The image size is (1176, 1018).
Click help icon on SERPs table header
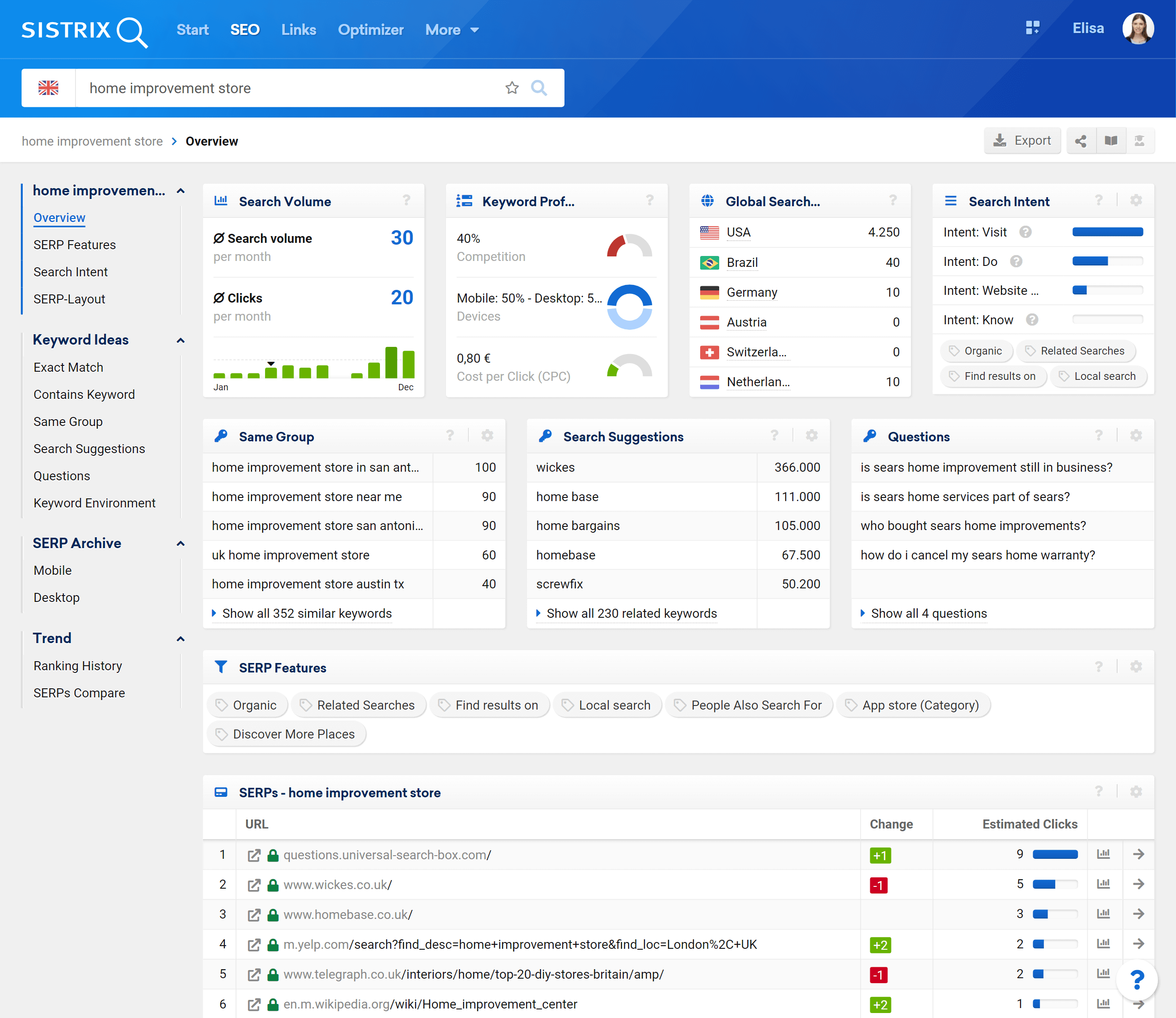(1099, 792)
